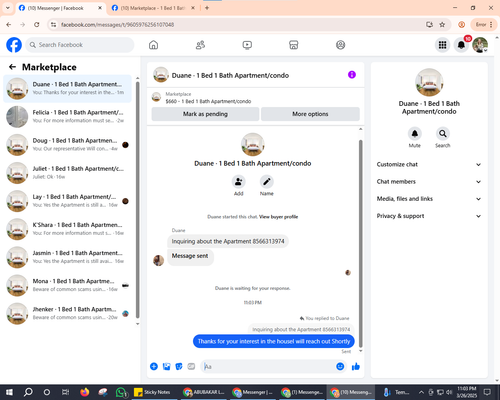Click the Search Facebook field

click(80, 45)
